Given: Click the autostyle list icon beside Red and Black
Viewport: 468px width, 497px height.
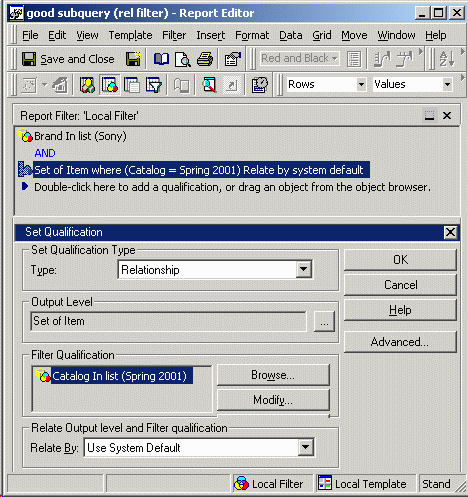Looking at the screenshot, I should coord(354,59).
